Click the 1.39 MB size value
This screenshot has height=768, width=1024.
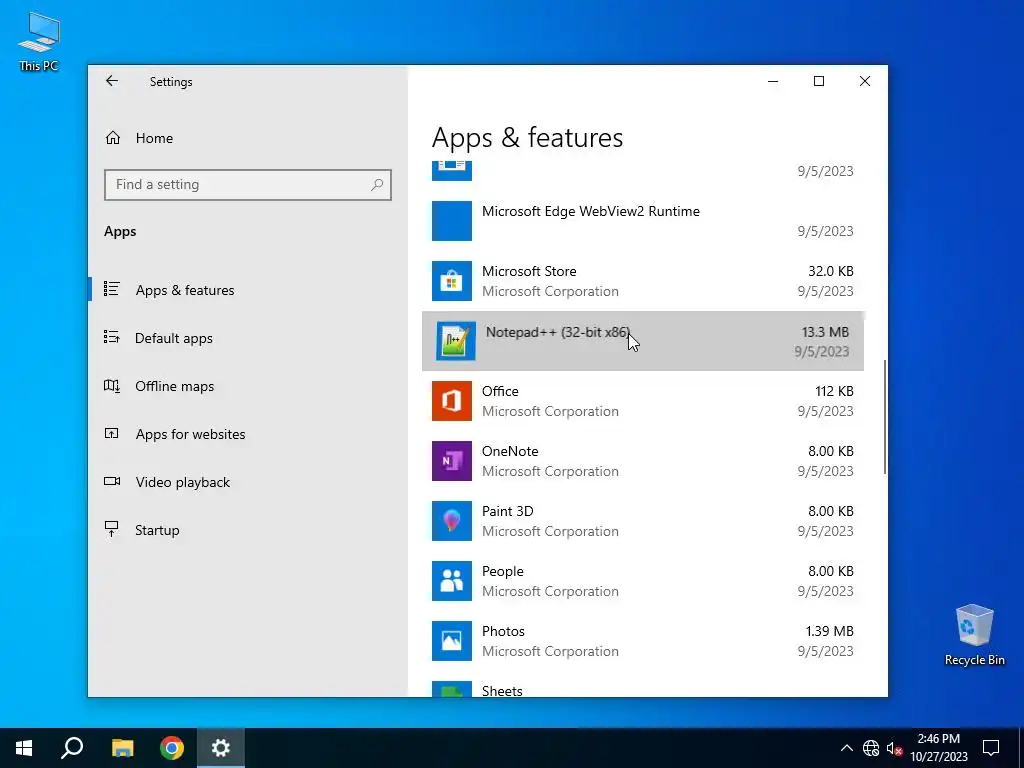coord(829,632)
